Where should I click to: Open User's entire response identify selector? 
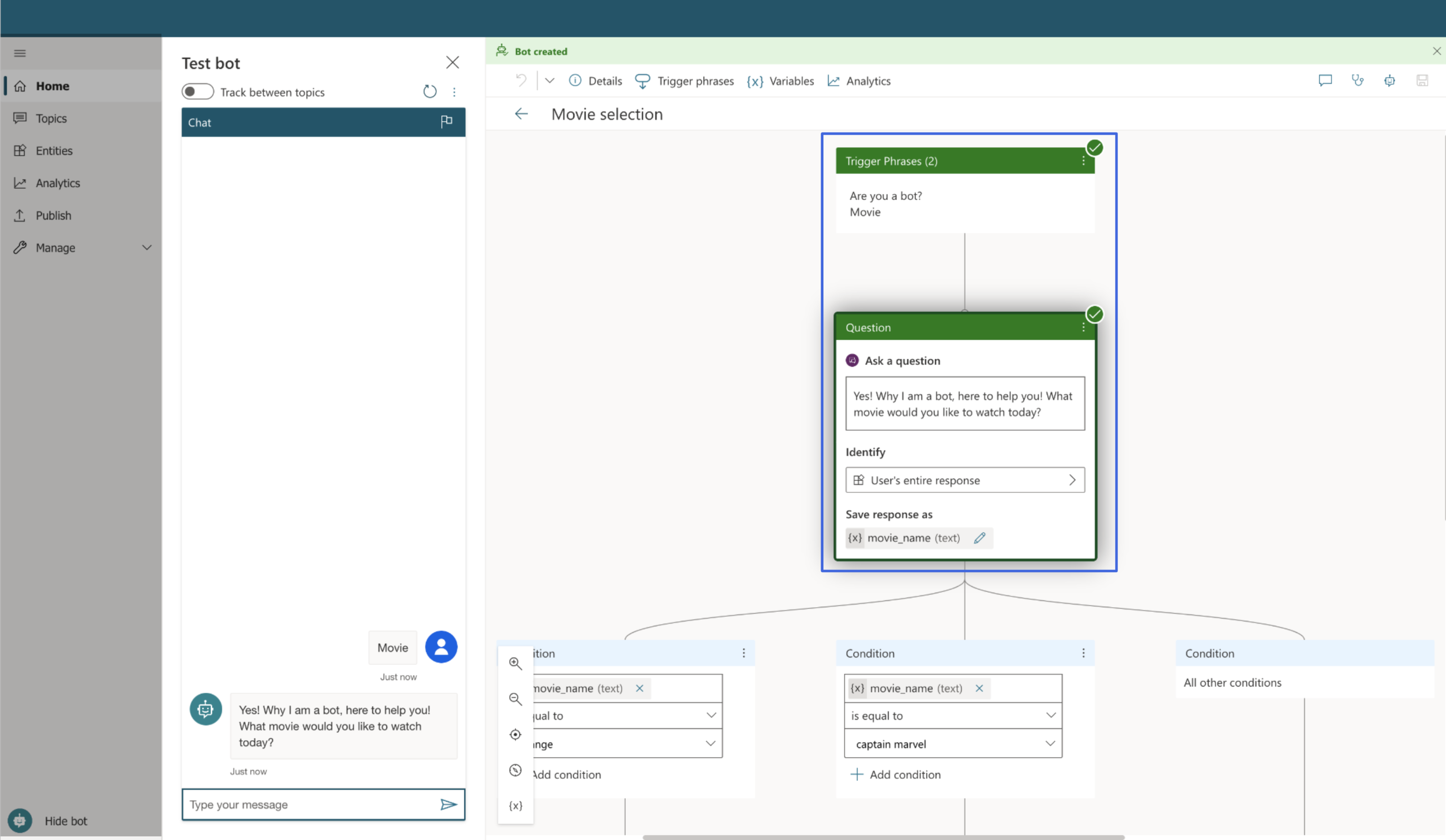pos(965,480)
